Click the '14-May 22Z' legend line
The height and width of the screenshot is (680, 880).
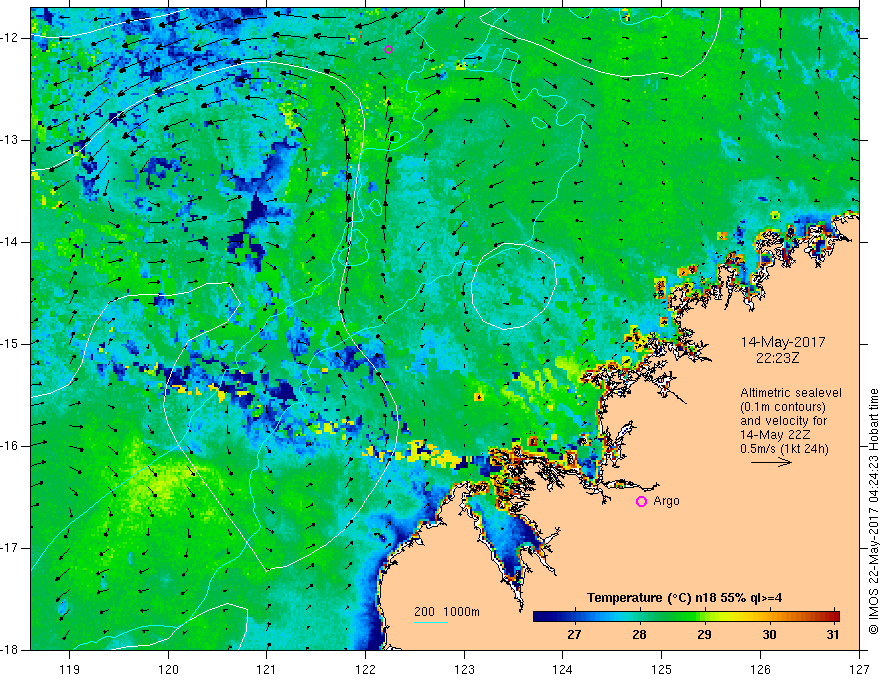775,435
